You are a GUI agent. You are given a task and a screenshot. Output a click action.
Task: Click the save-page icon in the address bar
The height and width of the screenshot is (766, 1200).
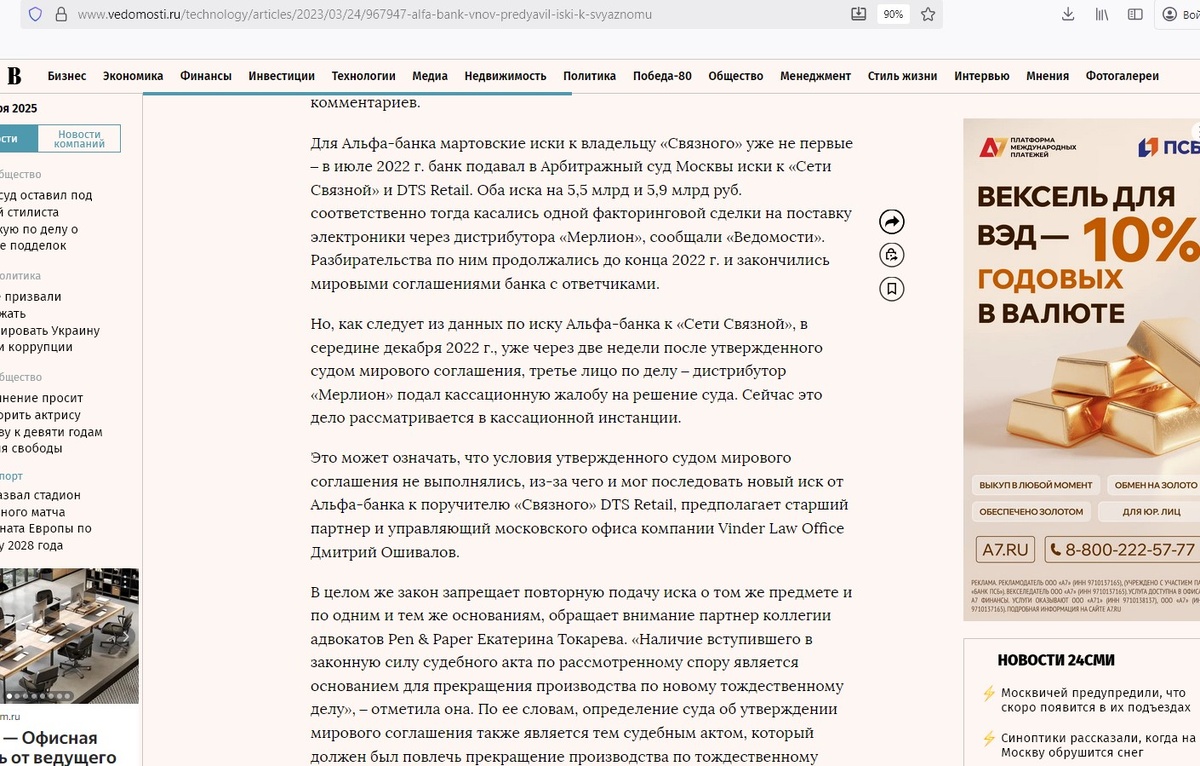coord(858,14)
